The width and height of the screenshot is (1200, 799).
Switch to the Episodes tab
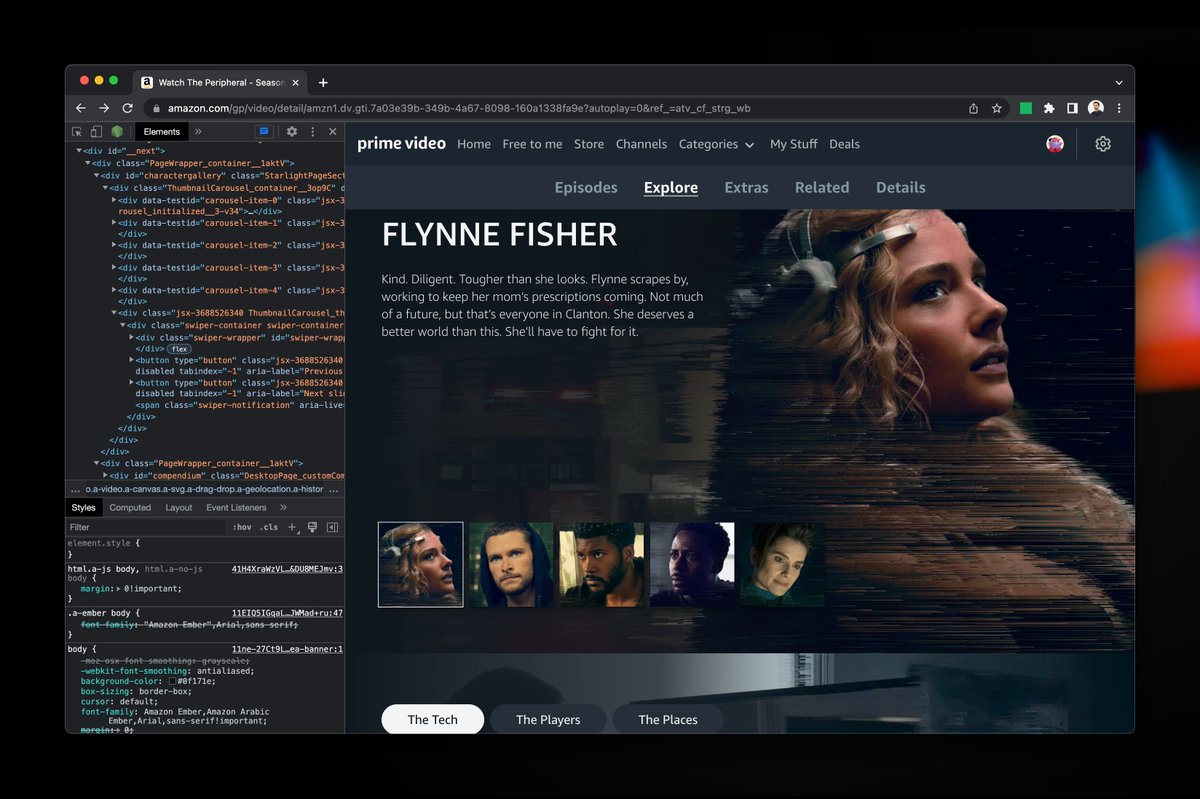586,187
